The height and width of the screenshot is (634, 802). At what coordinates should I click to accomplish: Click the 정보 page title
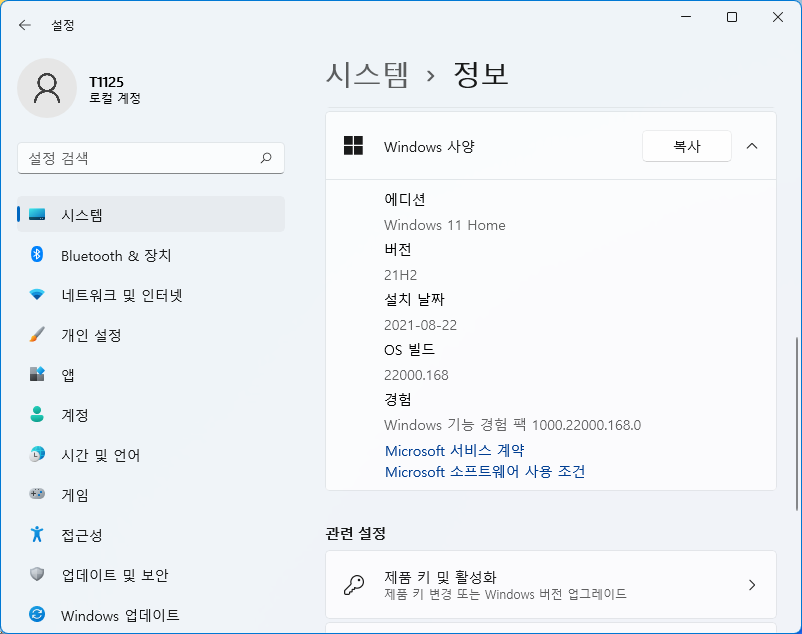(481, 75)
